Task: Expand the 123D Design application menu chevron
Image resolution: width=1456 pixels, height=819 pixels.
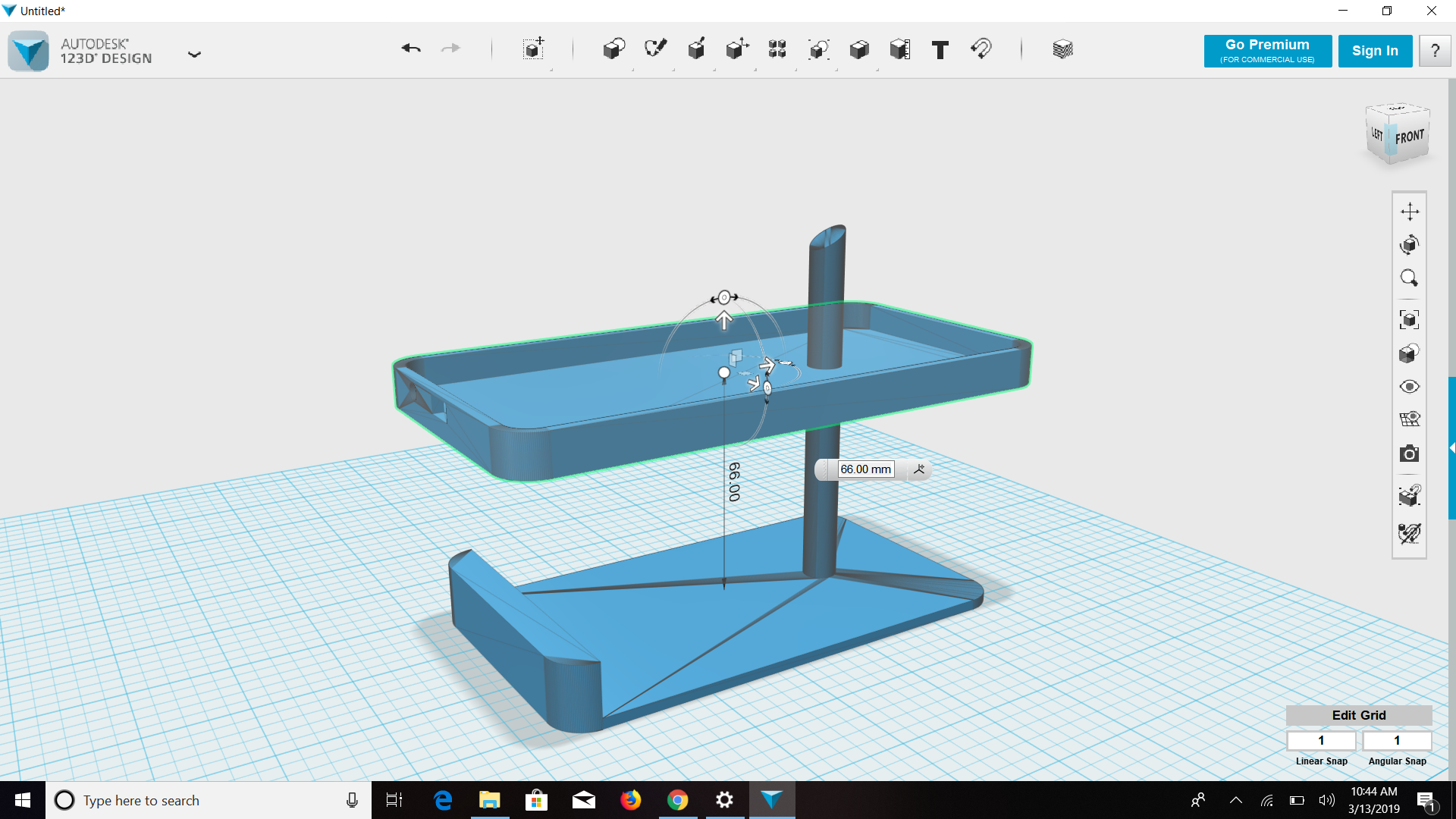Action: click(x=194, y=54)
